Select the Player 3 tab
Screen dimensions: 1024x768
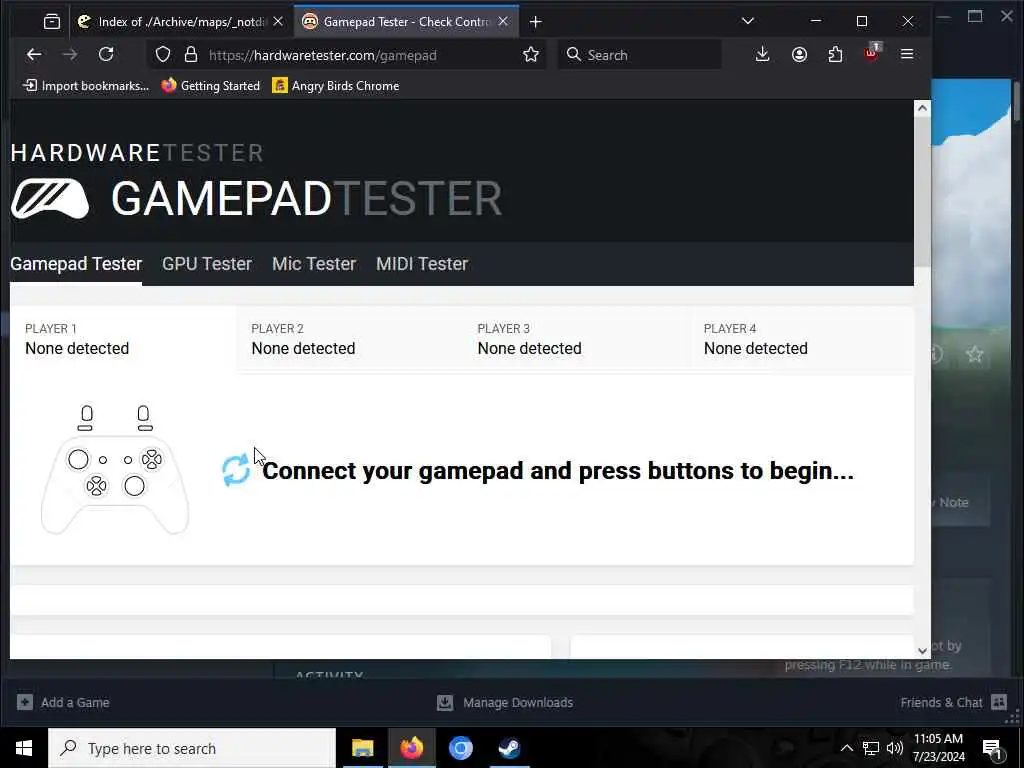(575, 339)
